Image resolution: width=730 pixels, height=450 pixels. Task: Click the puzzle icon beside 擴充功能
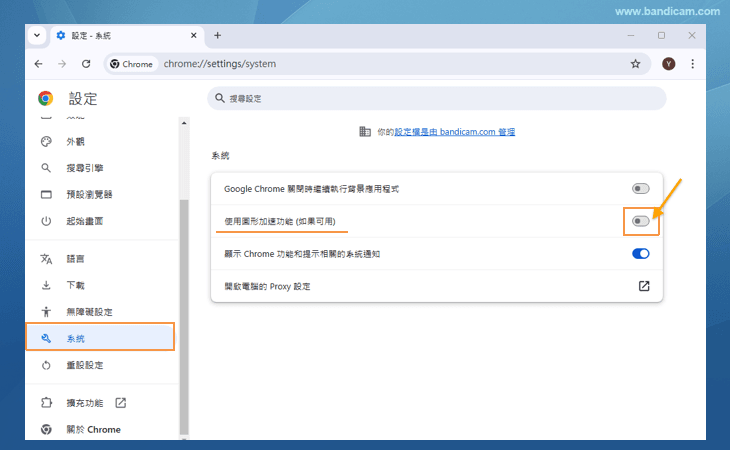pyautogui.click(x=46, y=403)
